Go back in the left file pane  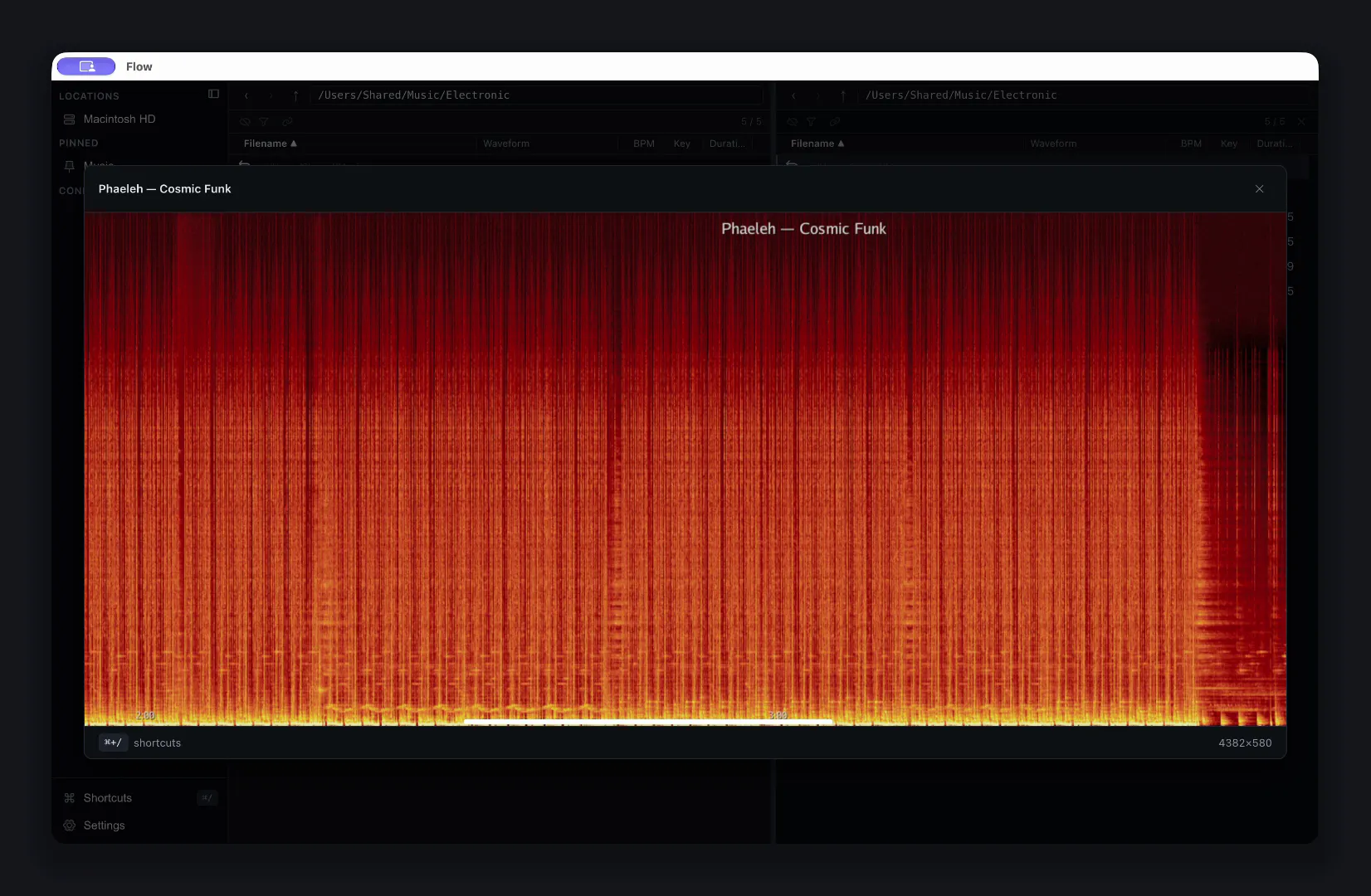246,95
